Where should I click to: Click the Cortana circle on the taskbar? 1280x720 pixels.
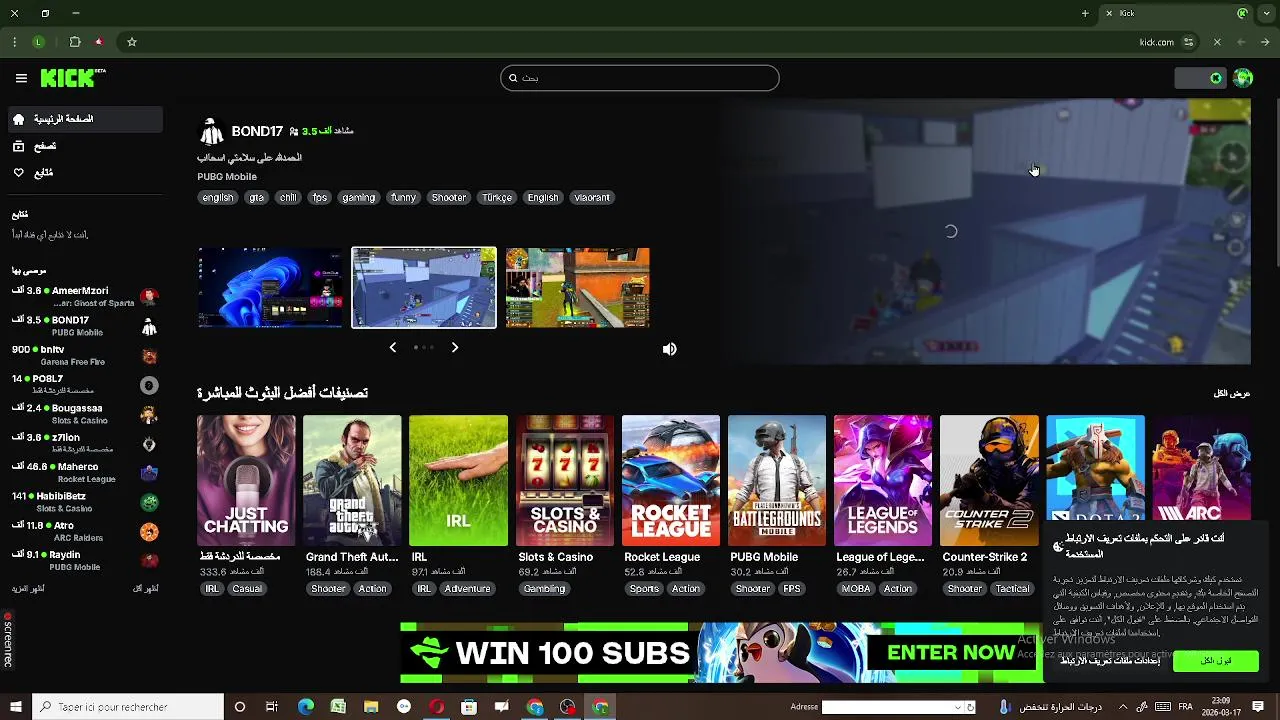coord(239,707)
